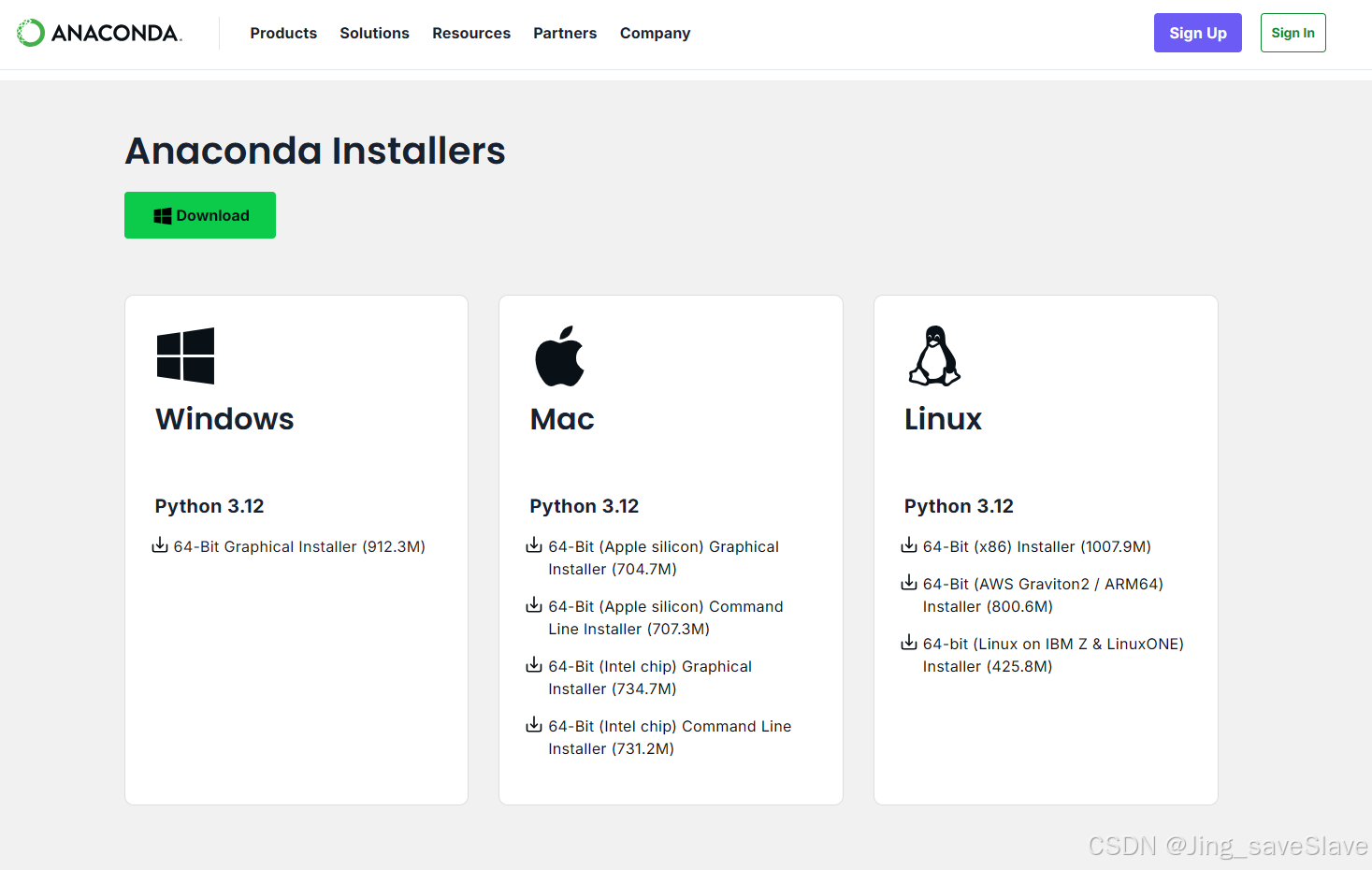Viewport: 1372px width, 870px height.
Task: Click the download icon beside Intel chip Graphical Installer
Action: point(534,665)
